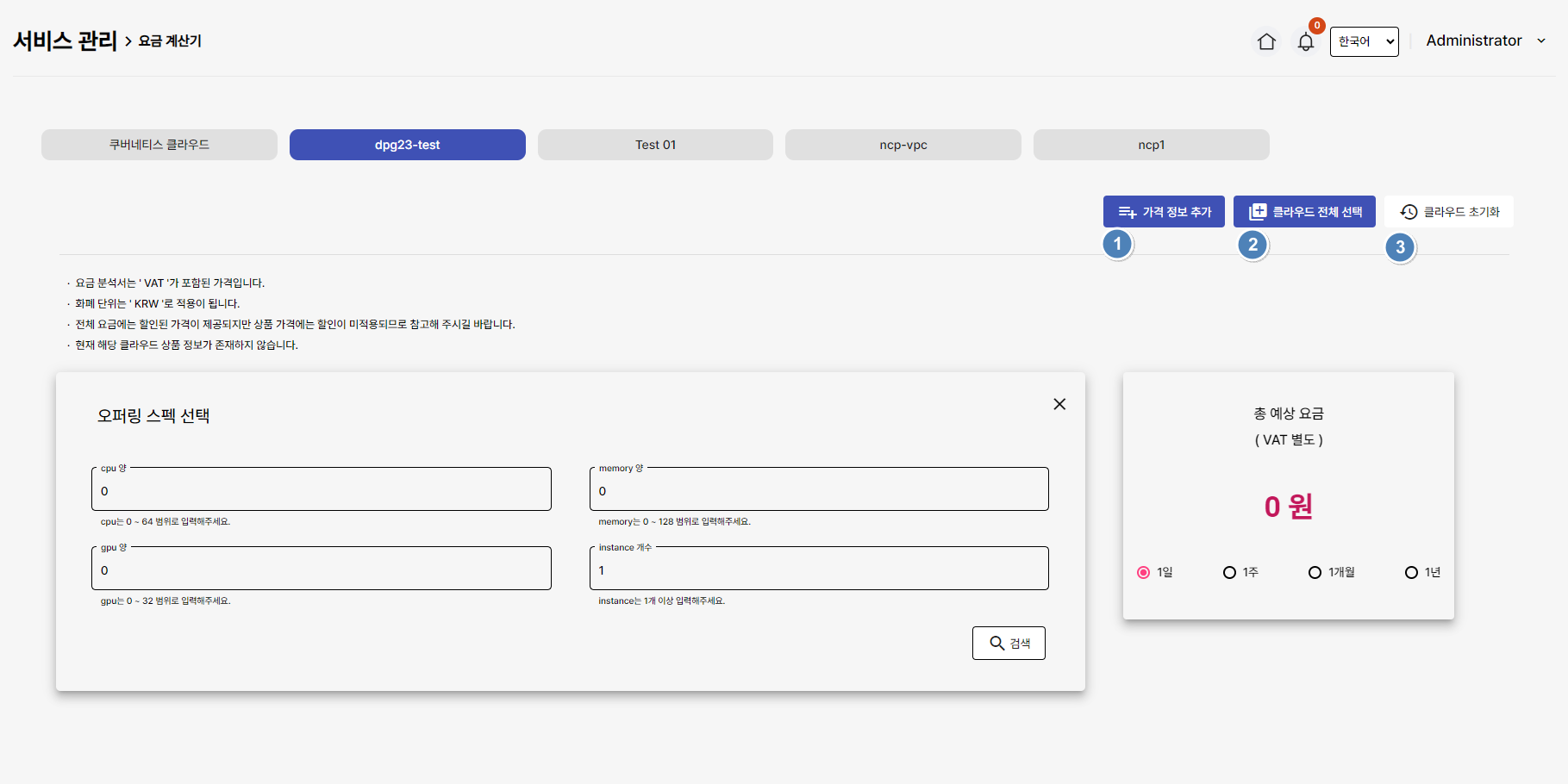Click 클라우드 전체 선택 button

coord(1304,212)
